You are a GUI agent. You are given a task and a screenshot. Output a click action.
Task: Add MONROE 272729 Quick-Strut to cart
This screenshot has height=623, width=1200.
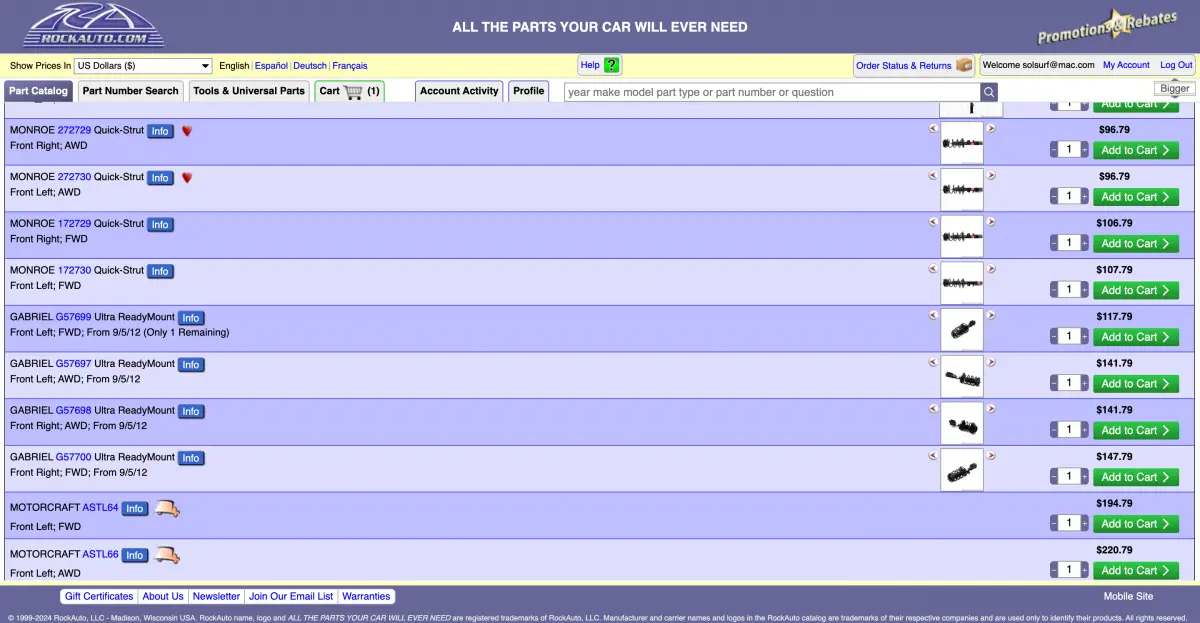[1135, 150]
